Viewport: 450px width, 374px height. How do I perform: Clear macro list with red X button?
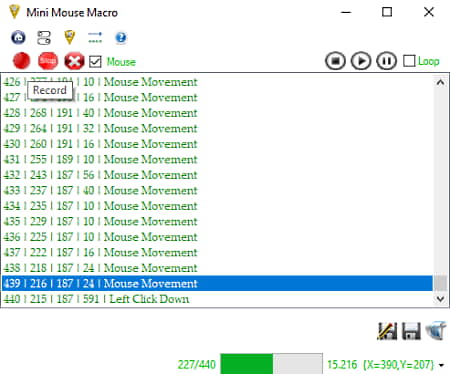coord(74,61)
